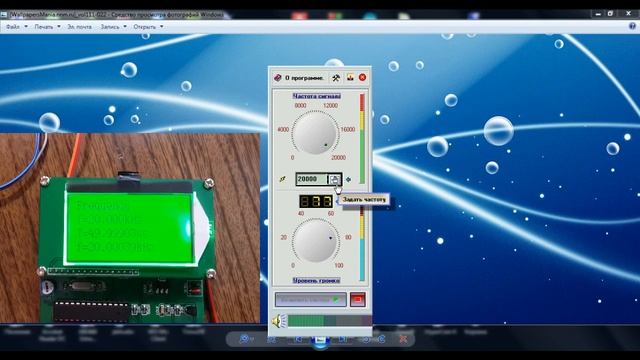Open the settings tools icon in generator

tap(336, 78)
